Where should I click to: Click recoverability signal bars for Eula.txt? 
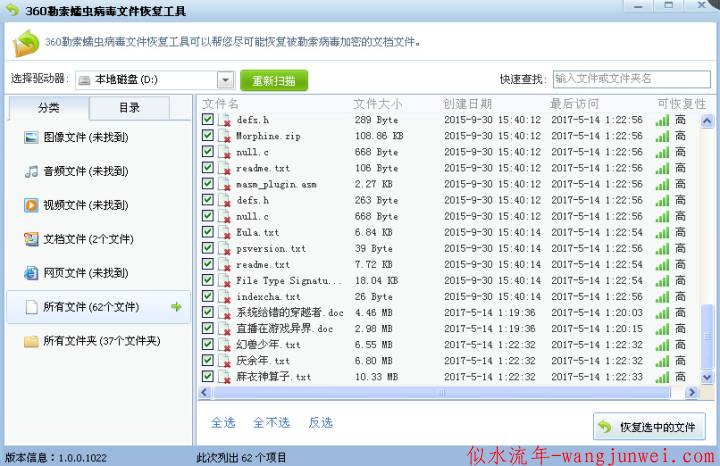click(662, 232)
